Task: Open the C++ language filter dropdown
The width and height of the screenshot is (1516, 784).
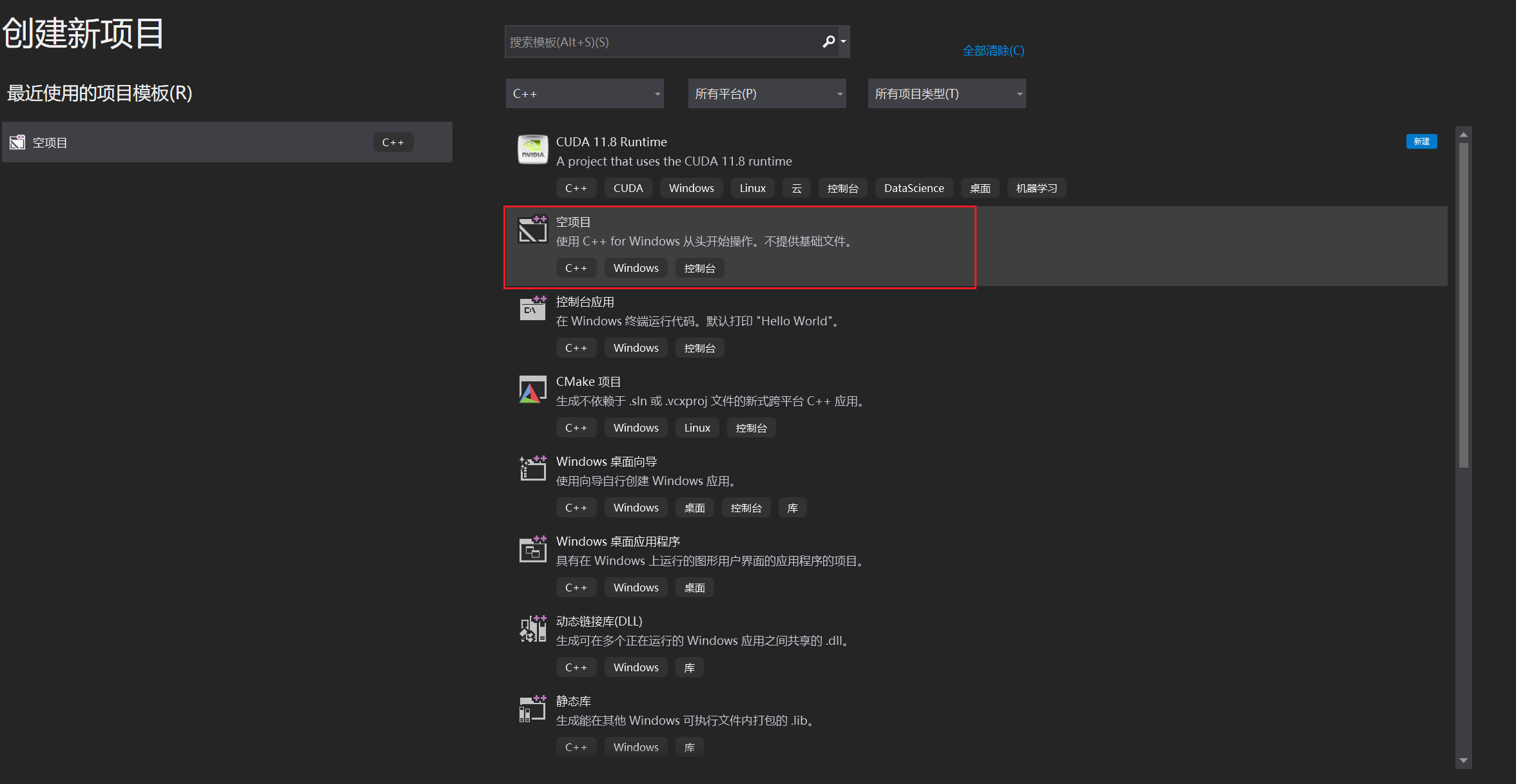Action: pos(585,94)
